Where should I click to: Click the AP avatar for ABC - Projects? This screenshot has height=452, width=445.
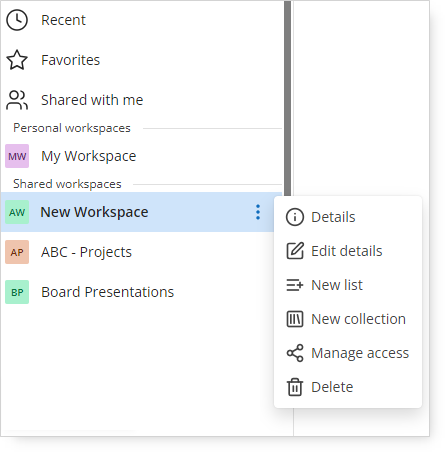[x=17, y=252]
